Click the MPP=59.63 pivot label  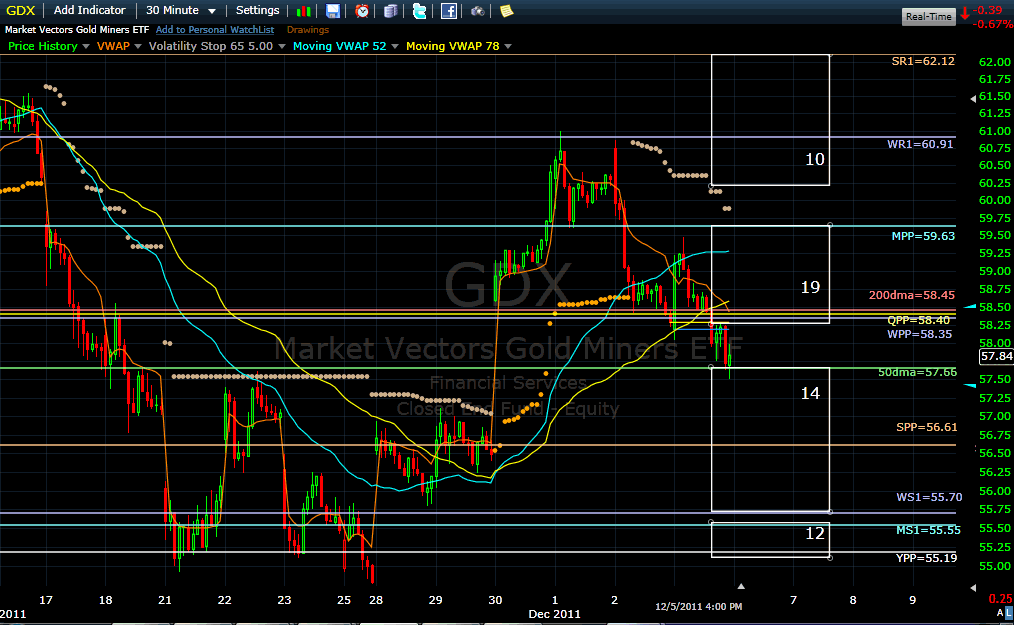pyautogui.click(x=923, y=236)
